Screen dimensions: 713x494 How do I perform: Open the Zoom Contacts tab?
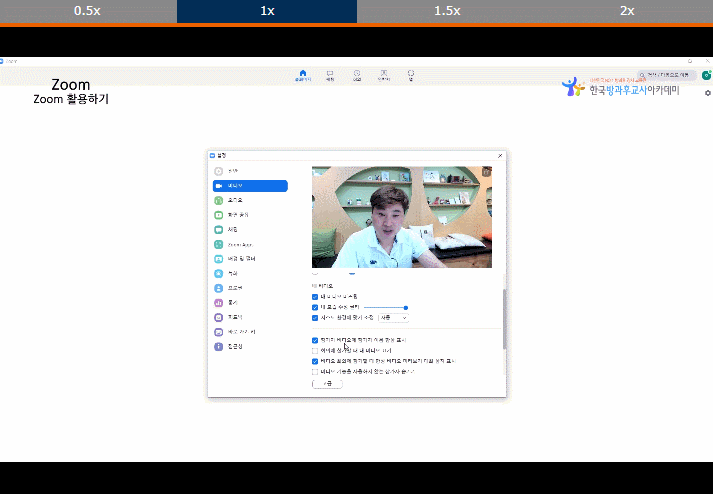coord(384,76)
